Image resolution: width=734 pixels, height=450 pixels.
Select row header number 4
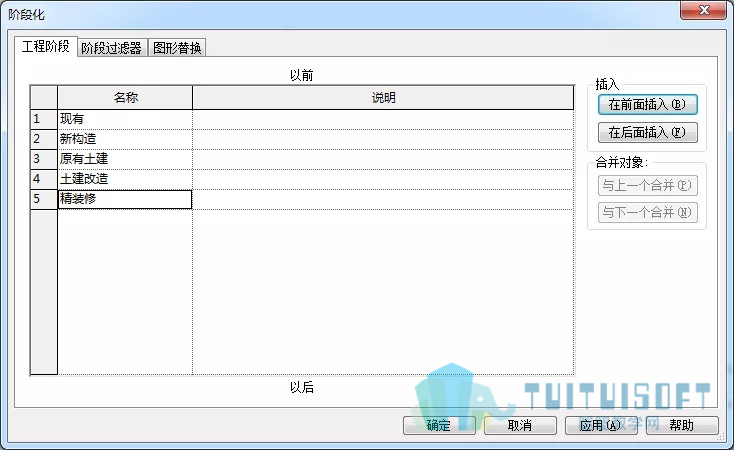(x=44, y=179)
